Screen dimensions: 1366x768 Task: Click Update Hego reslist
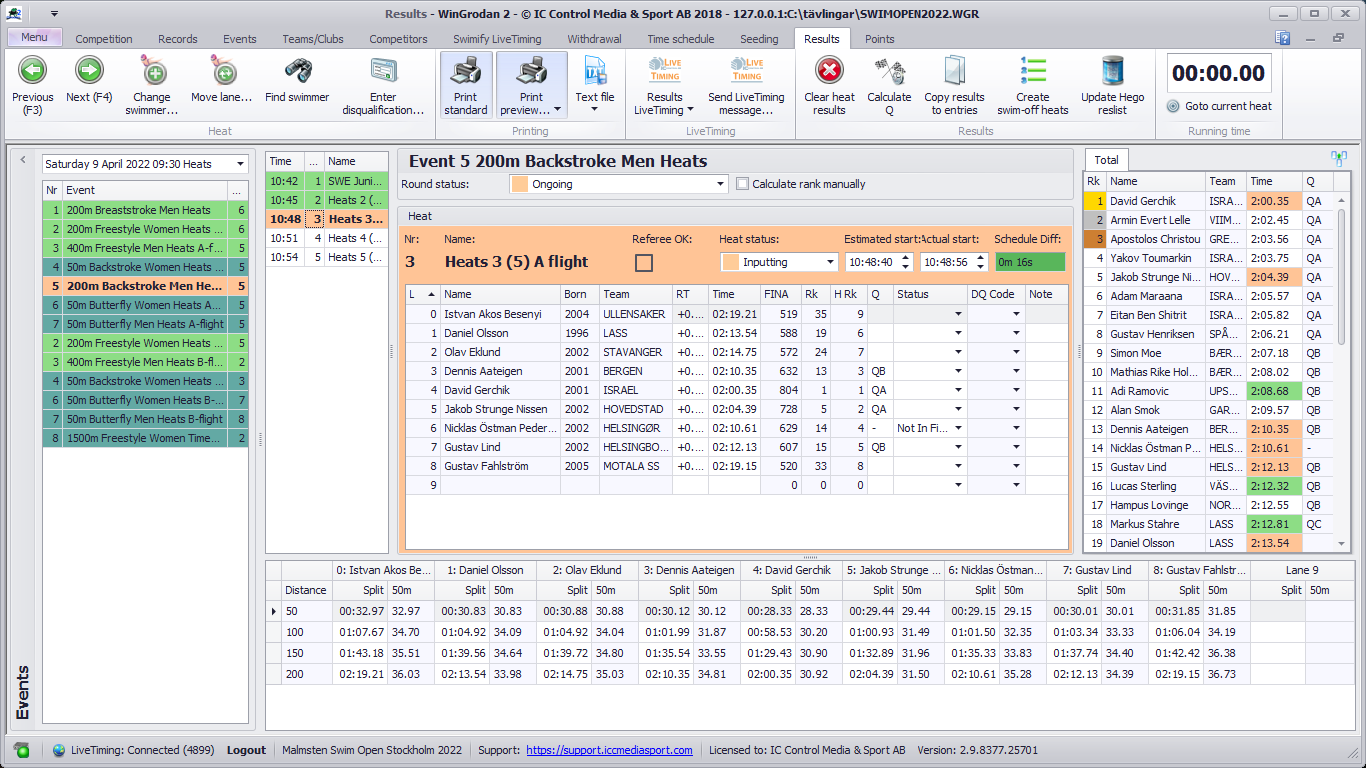tap(1112, 85)
